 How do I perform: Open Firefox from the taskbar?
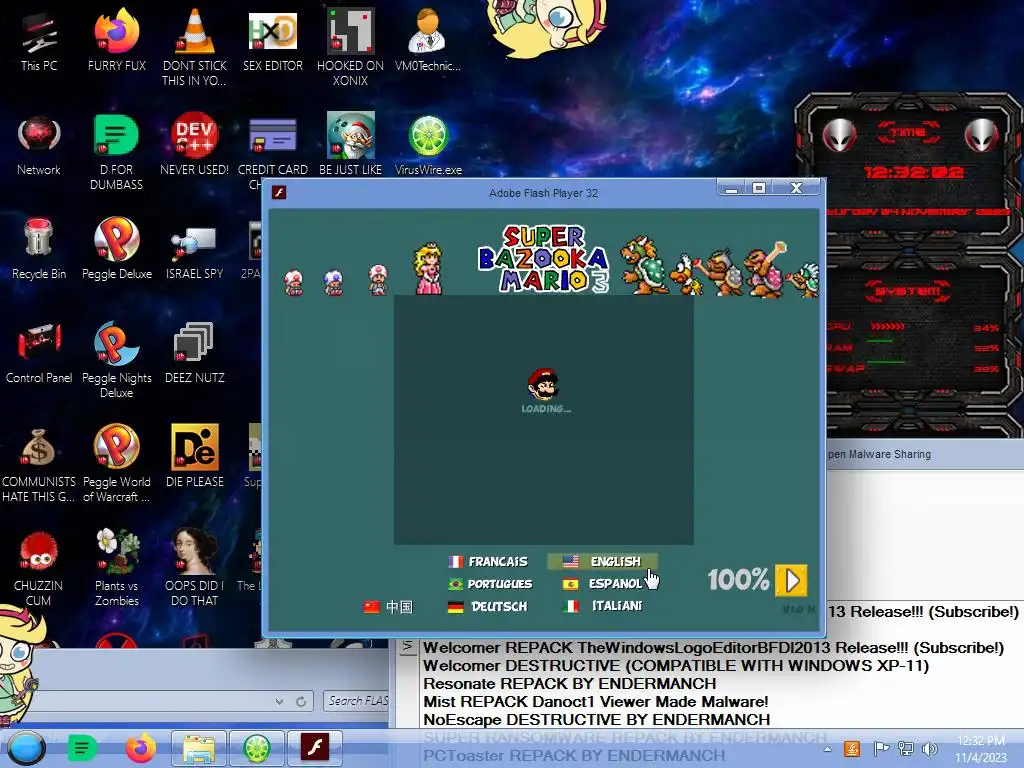[x=140, y=748]
